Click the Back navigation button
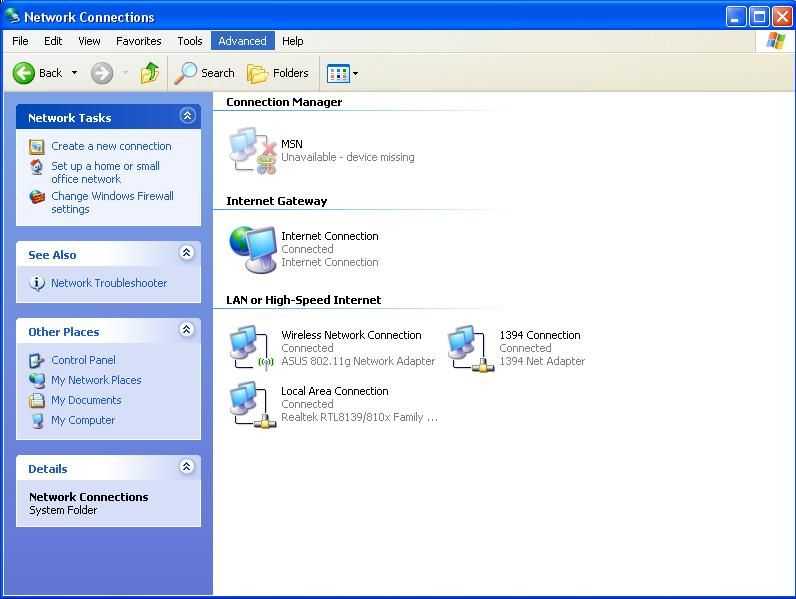796x599 pixels. [x=38, y=73]
